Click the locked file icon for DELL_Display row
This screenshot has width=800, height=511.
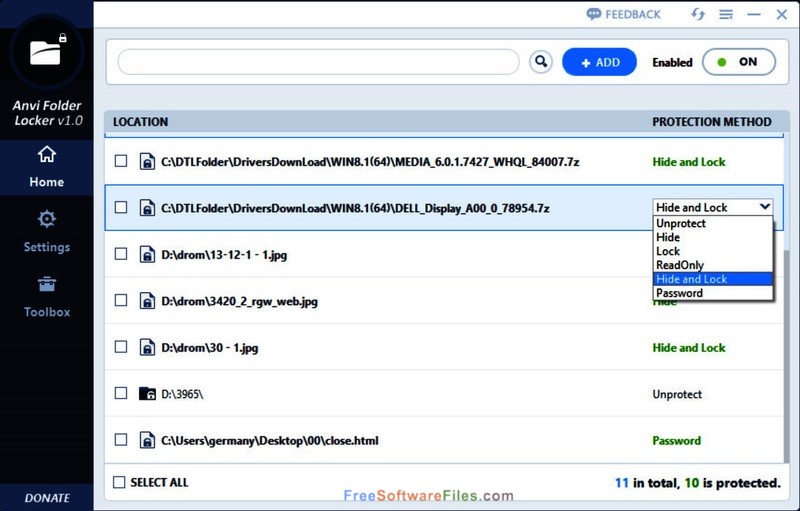point(147,208)
